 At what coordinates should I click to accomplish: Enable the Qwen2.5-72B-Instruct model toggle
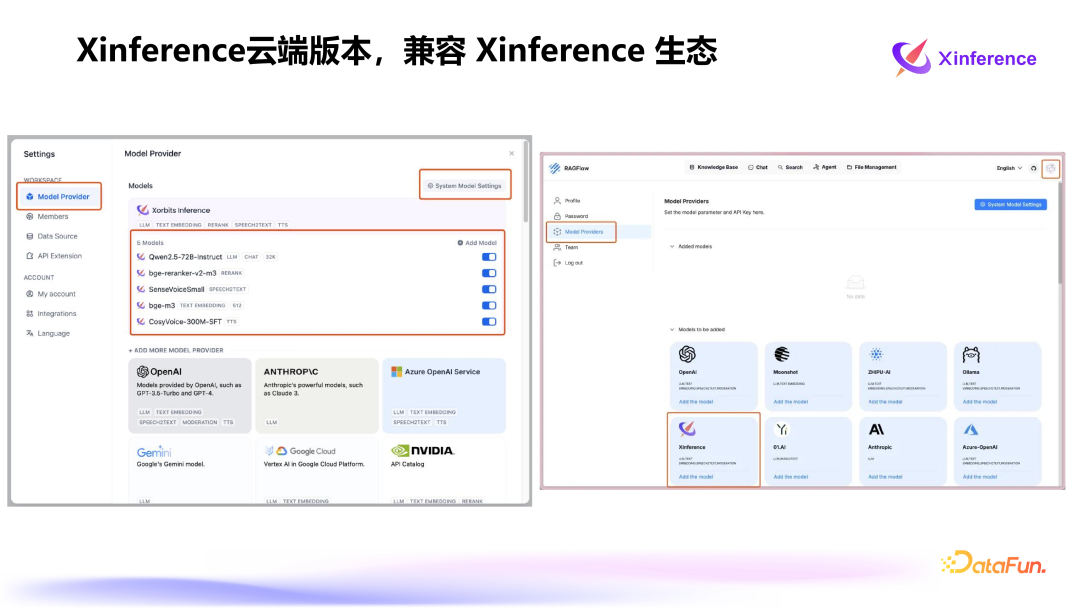pyautogui.click(x=487, y=257)
